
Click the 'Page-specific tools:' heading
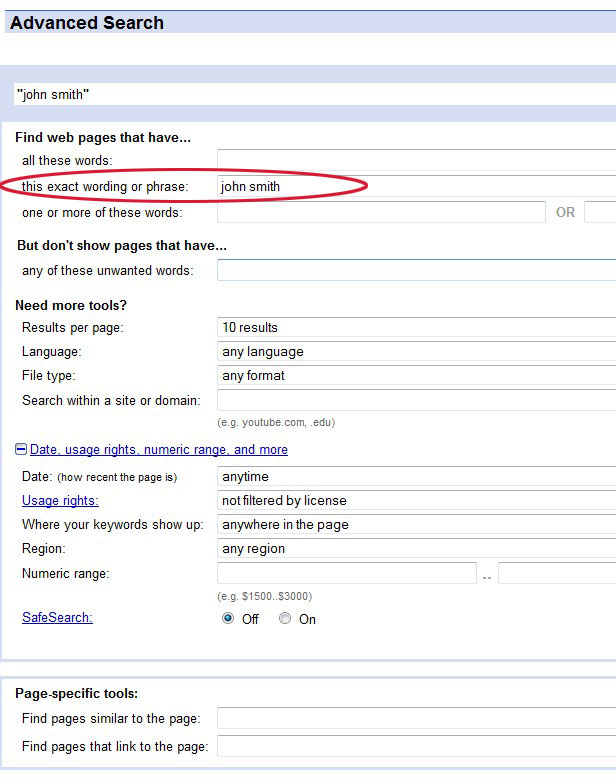pyautogui.click(x=77, y=693)
